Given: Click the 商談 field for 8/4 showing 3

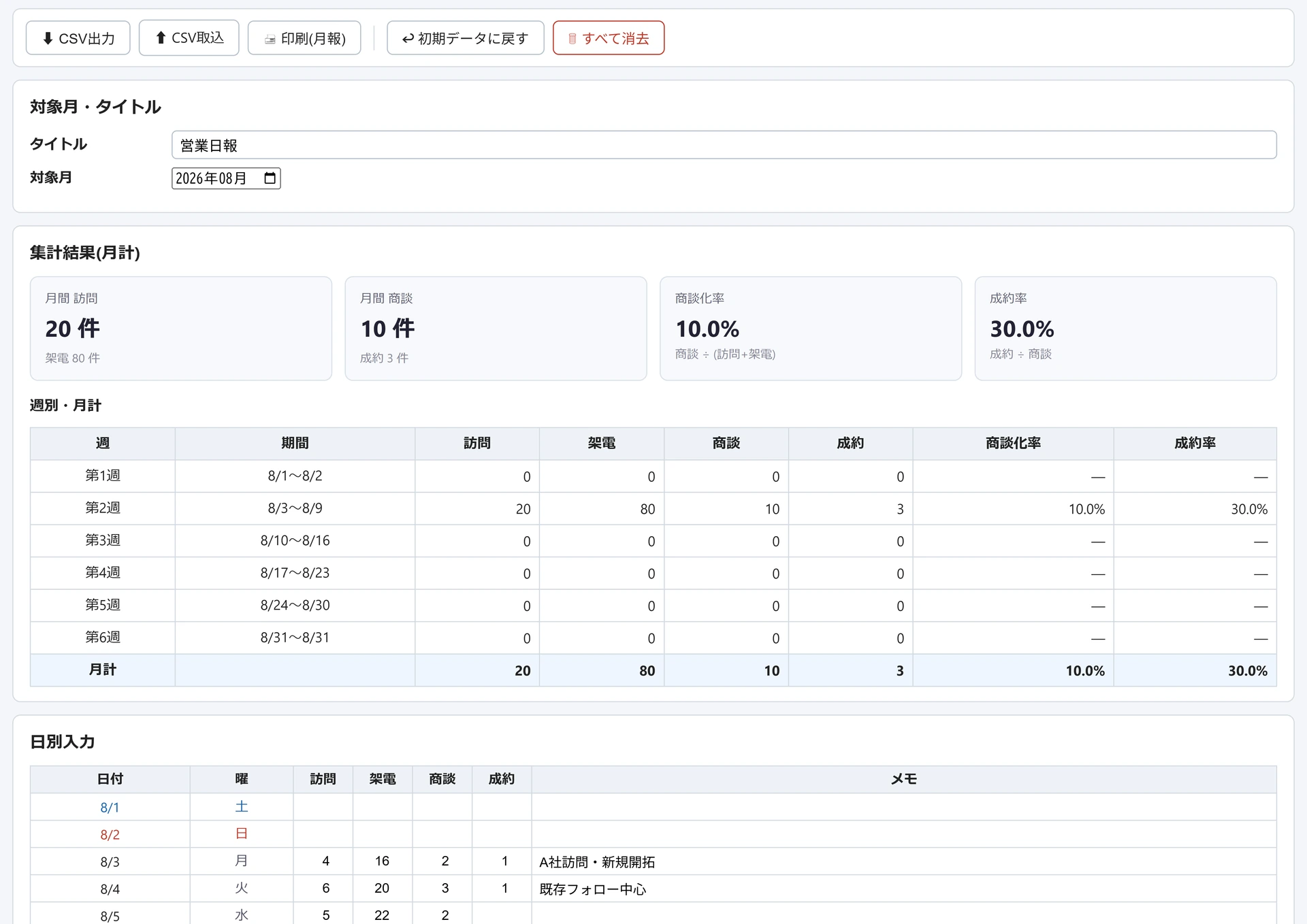Looking at the screenshot, I should [442, 889].
